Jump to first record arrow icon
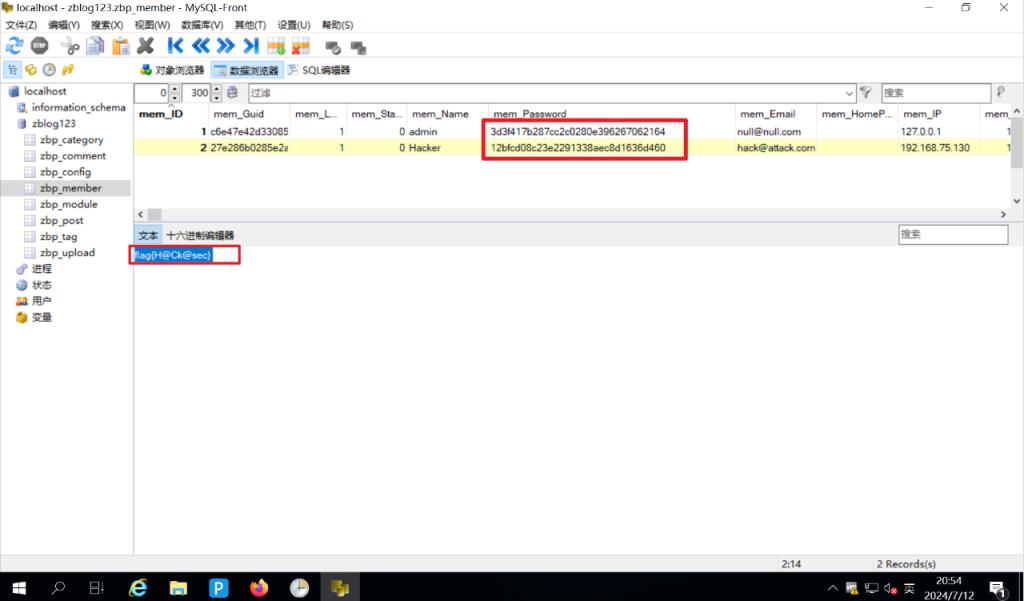Screen dimensions: 1024x601 pos(175,46)
